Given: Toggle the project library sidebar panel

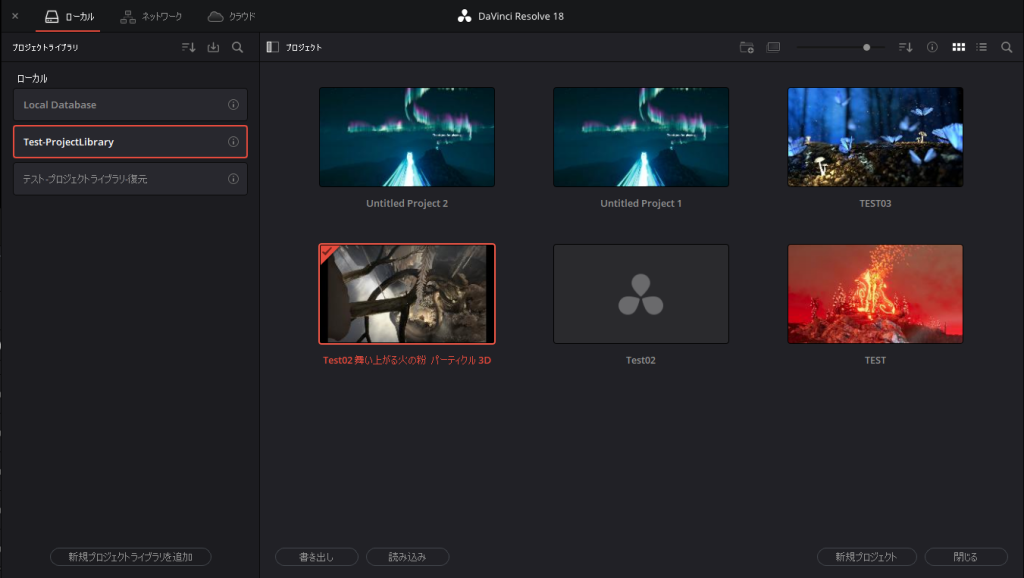Looking at the screenshot, I should click(272, 47).
